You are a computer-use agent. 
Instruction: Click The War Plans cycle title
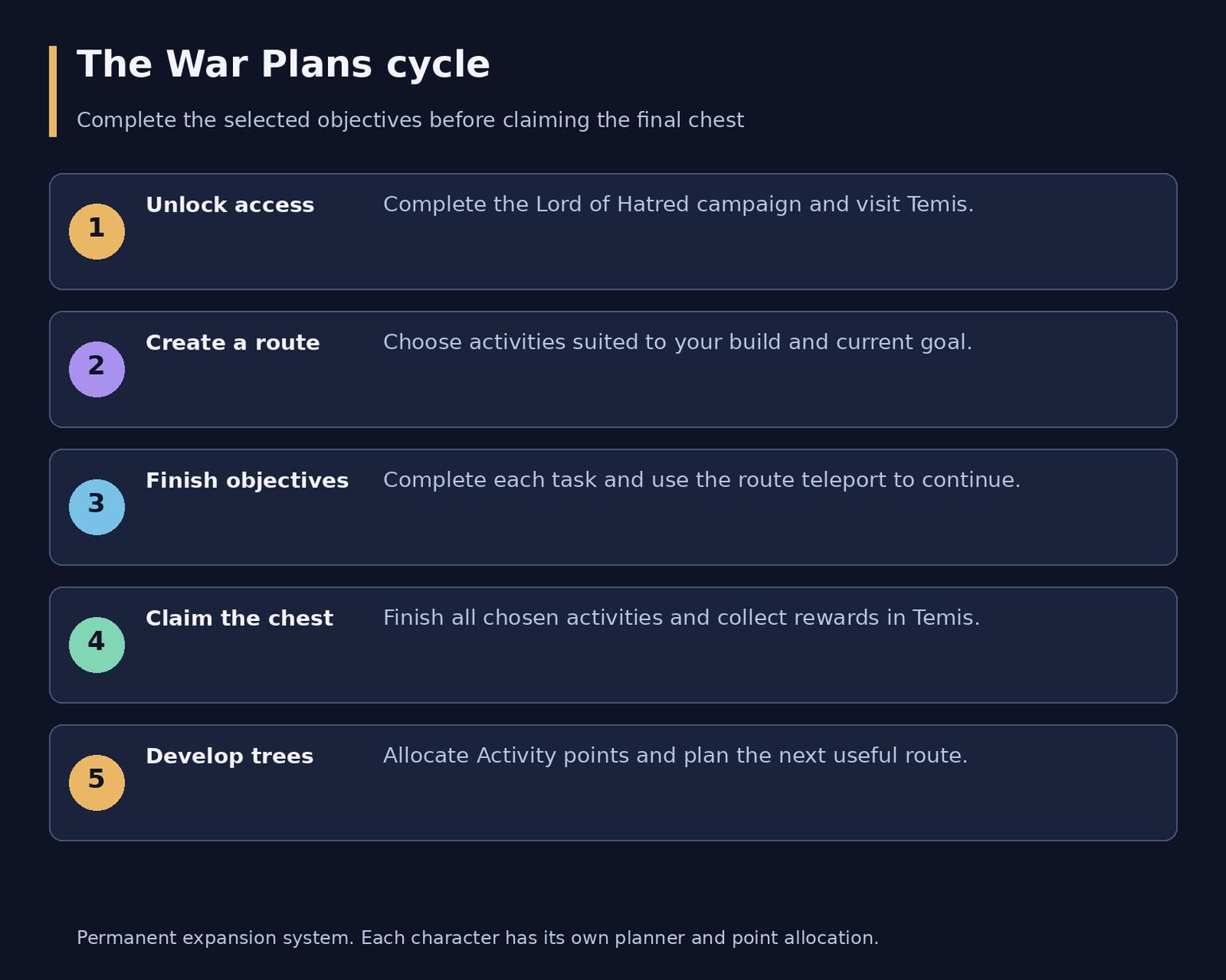coord(283,65)
